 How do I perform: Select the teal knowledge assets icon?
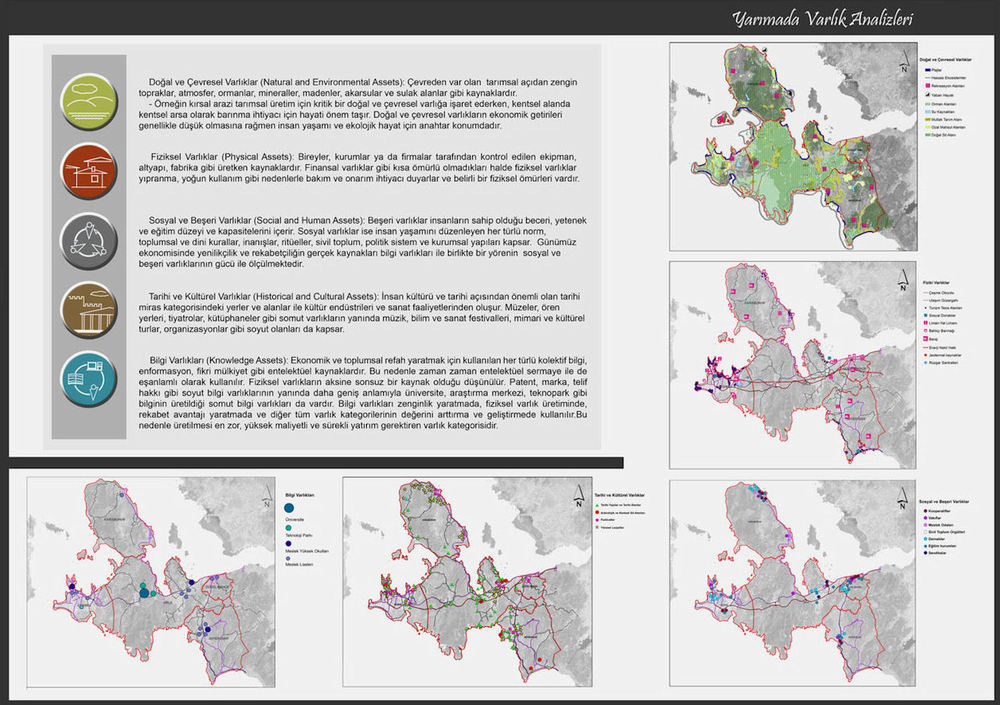point(89,378)
